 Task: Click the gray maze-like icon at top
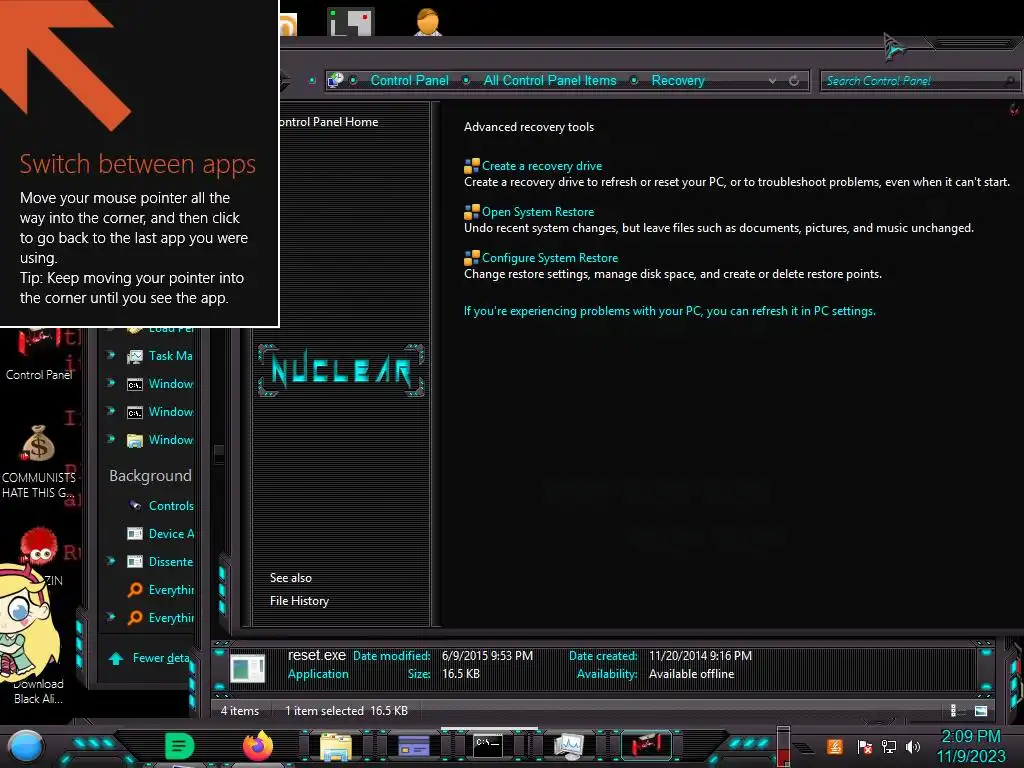coord(351,22)
